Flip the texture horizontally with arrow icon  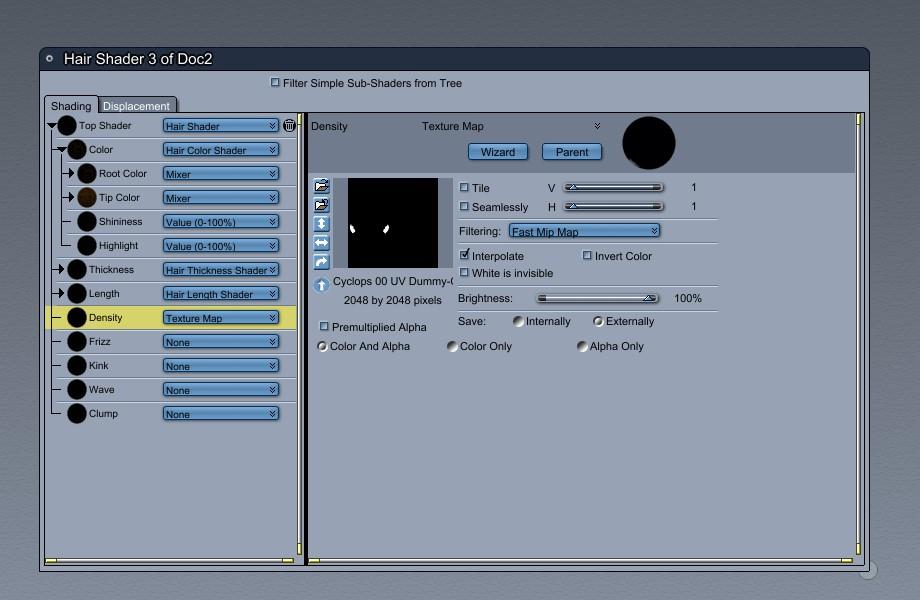pyautogui.click(x=322, y=242)
